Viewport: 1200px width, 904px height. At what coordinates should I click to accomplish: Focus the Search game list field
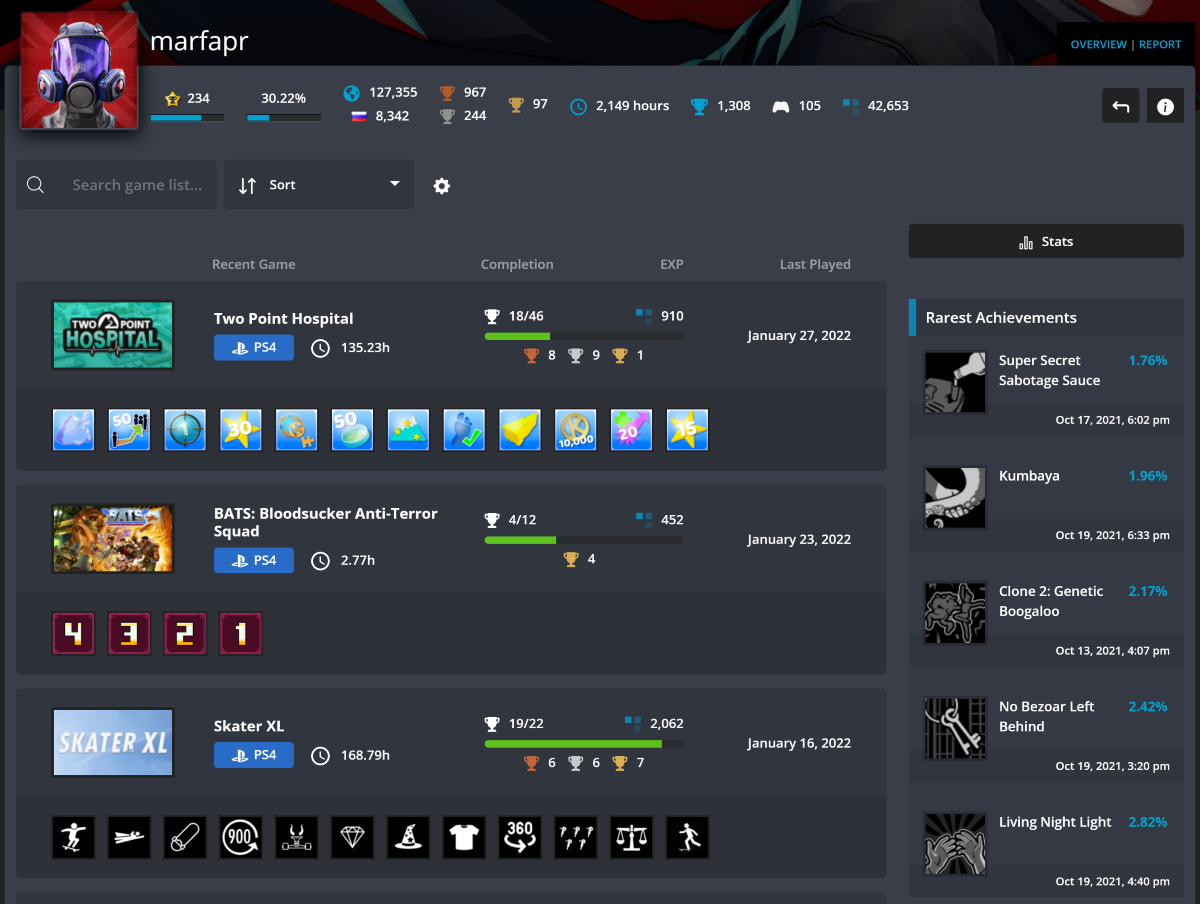116,185
